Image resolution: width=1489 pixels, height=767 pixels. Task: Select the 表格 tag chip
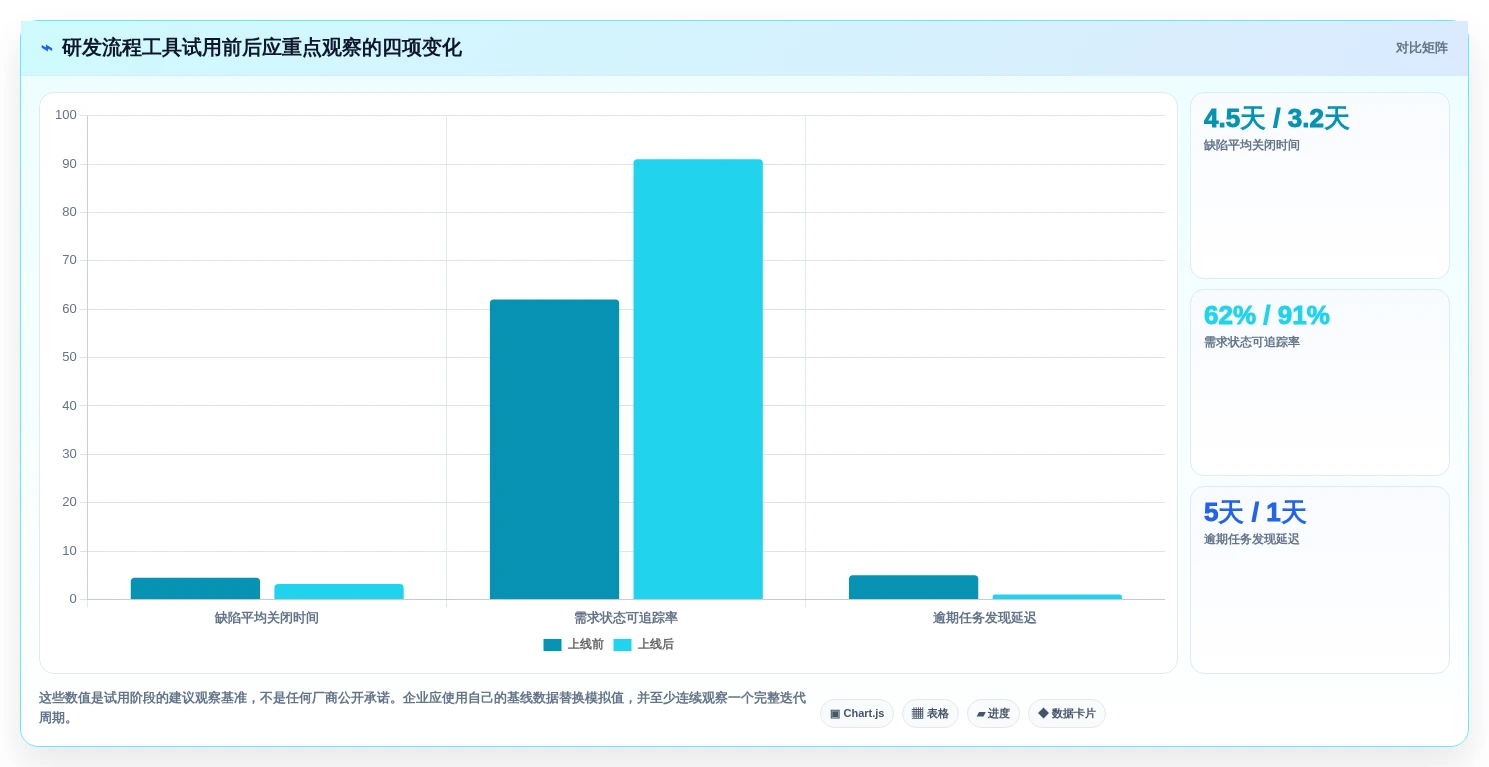pyautogui.click(x=930, y=714)
